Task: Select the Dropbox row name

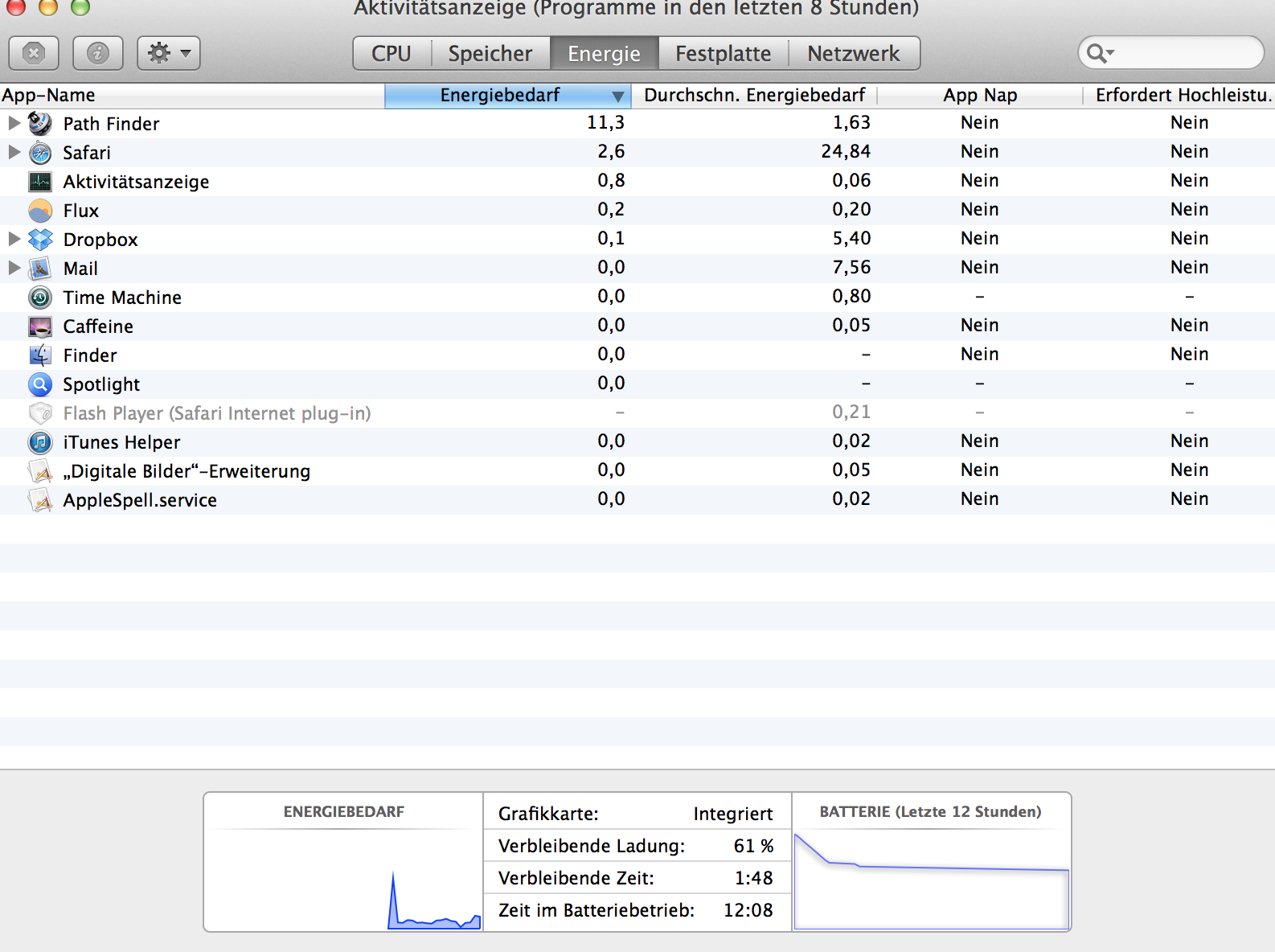Action: 100,240
